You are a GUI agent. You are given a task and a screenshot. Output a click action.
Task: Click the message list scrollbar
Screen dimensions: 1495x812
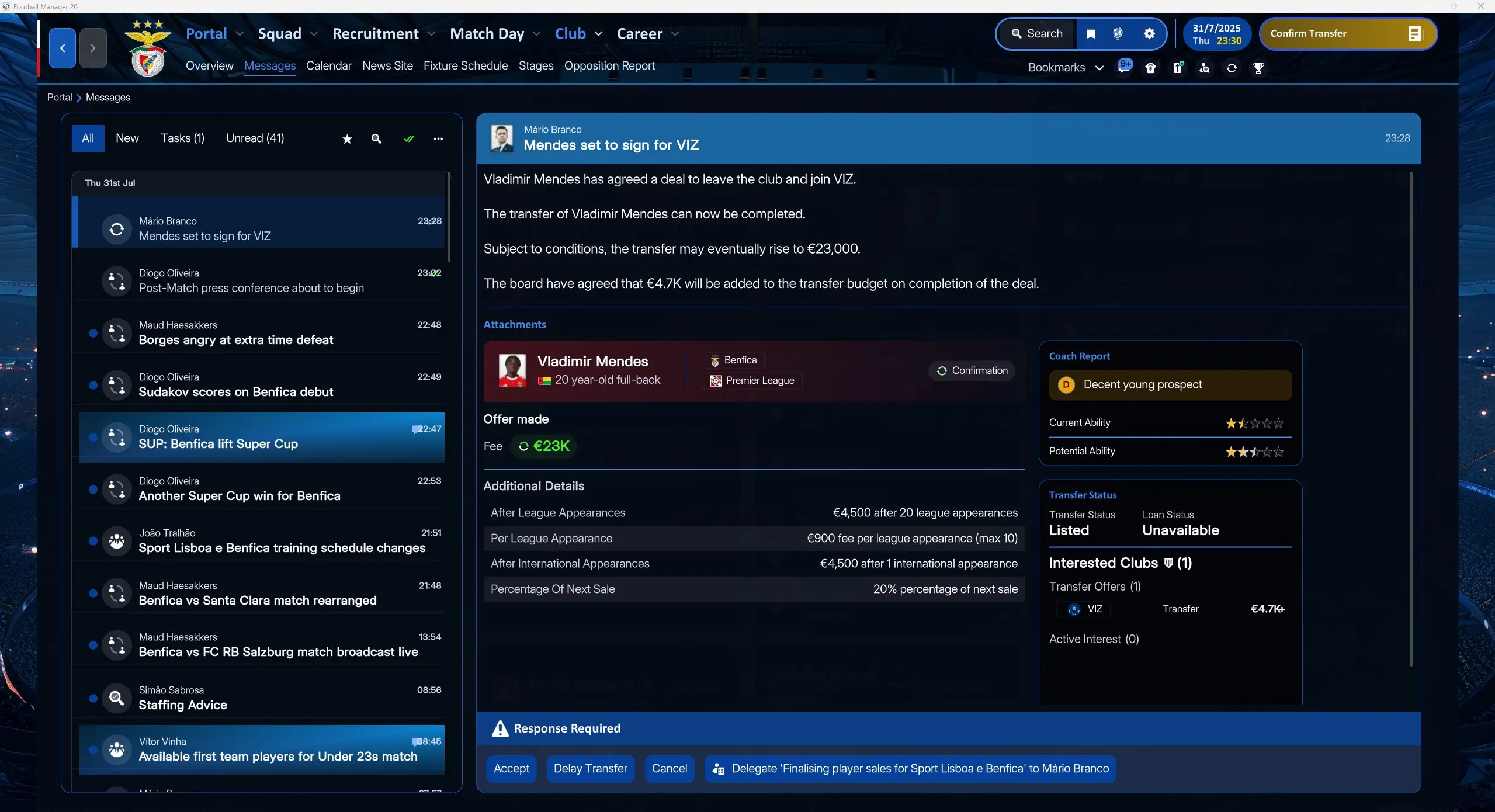[x=448, y=217]
